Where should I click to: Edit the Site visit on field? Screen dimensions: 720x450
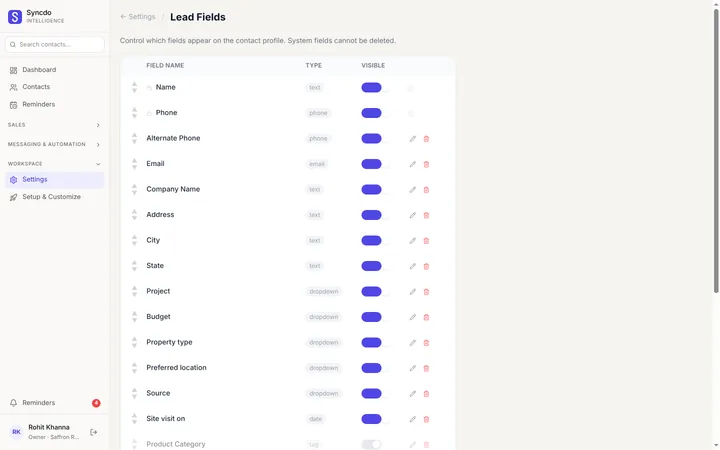412,419
